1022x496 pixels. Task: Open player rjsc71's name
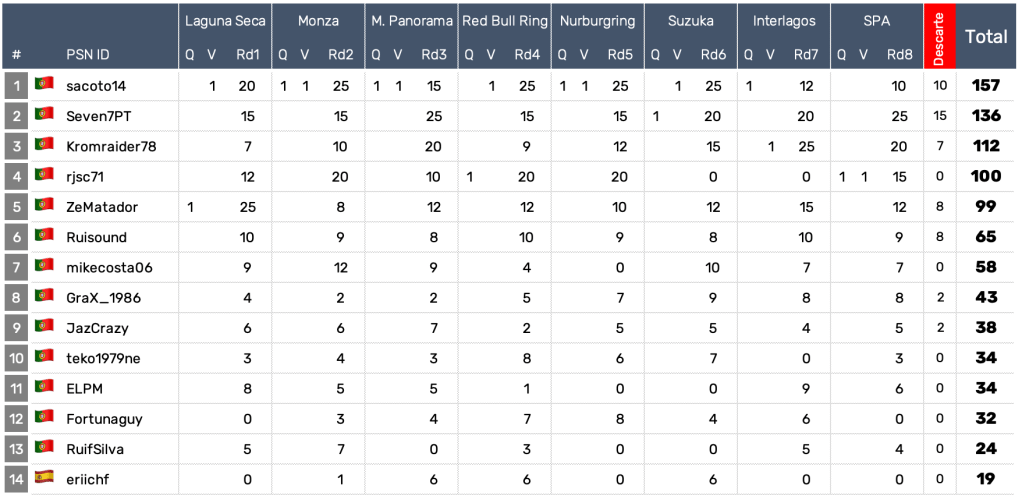[x=88, y=177]
